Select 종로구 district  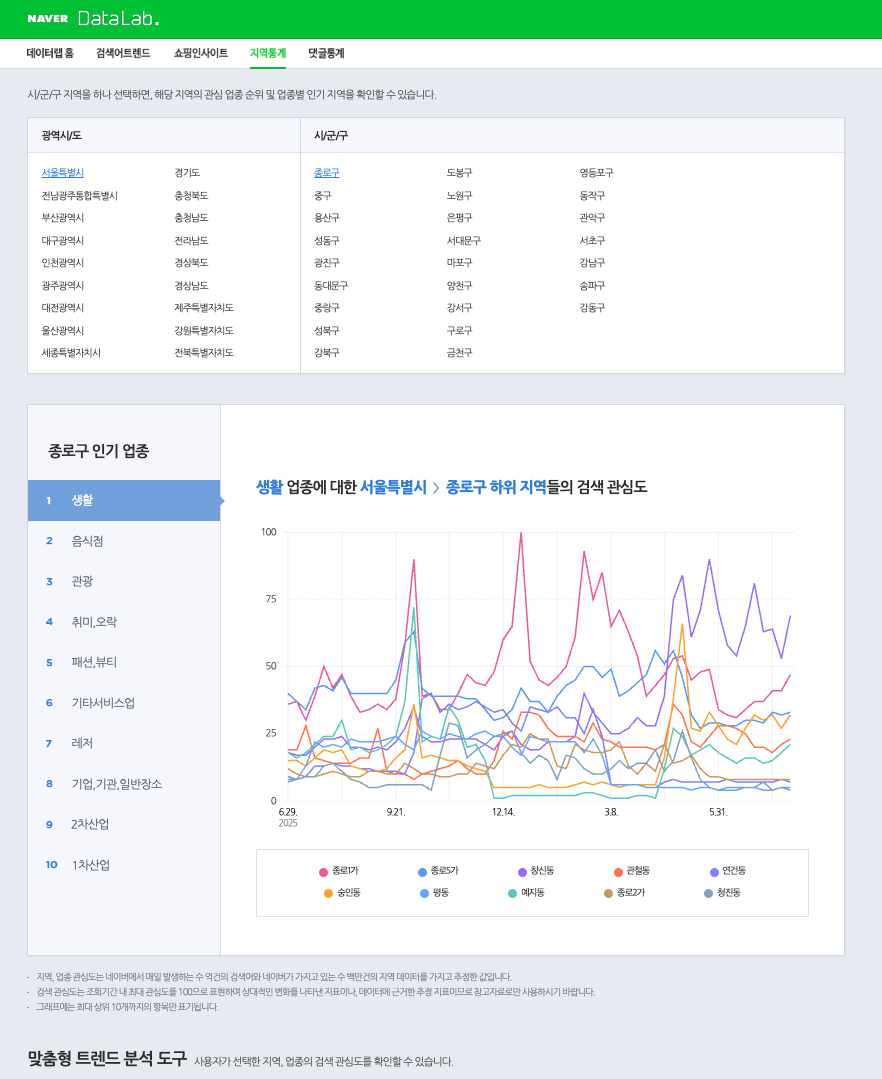[x=327, y=173]
